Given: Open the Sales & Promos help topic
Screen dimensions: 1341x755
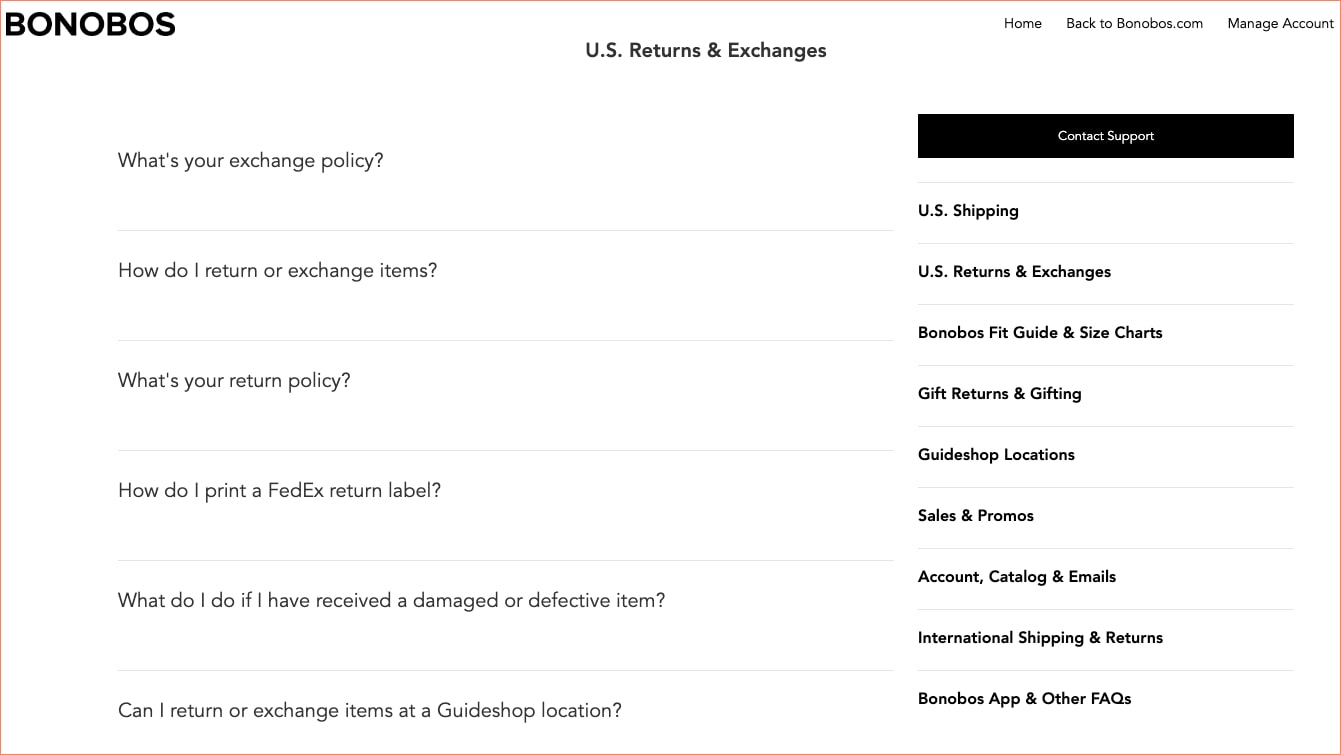Looking at the screenshot, I should click(976, 515).
